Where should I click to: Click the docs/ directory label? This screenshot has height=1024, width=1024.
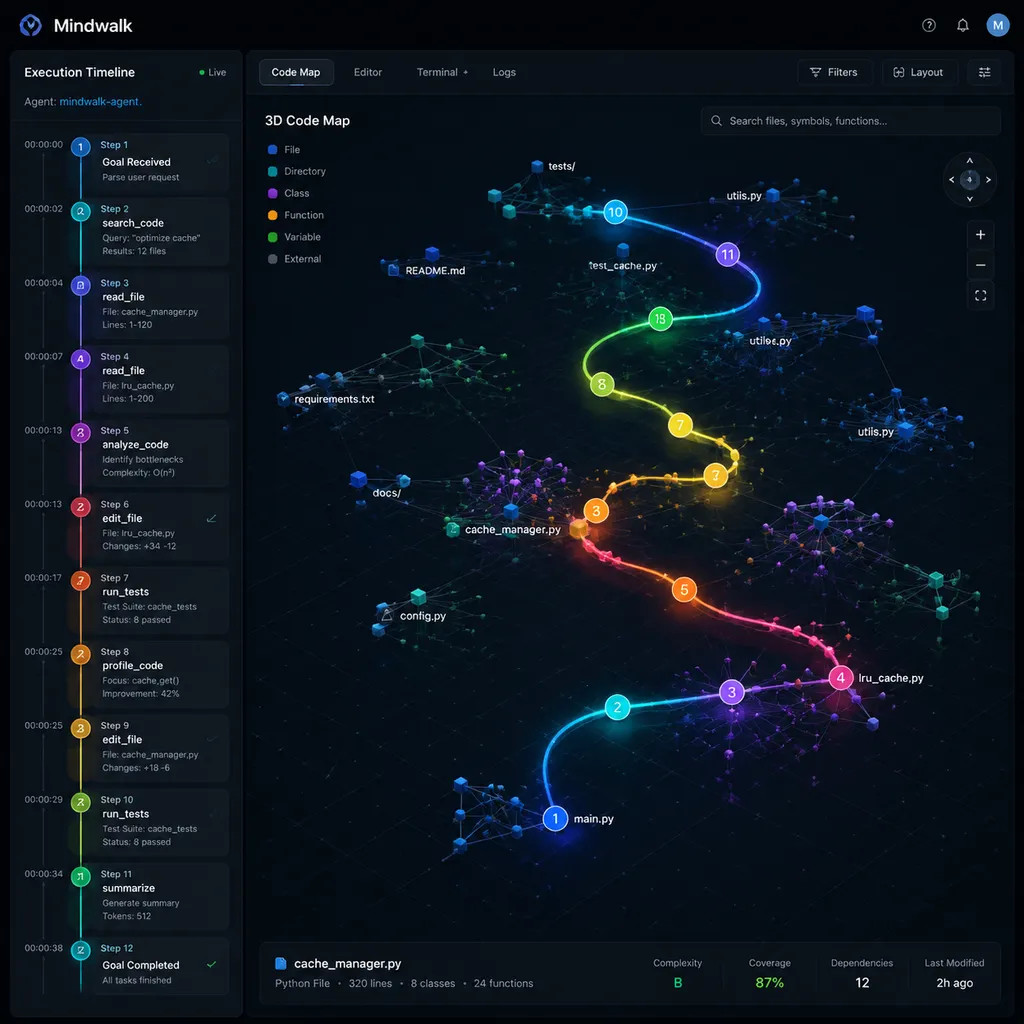point(386,493)
